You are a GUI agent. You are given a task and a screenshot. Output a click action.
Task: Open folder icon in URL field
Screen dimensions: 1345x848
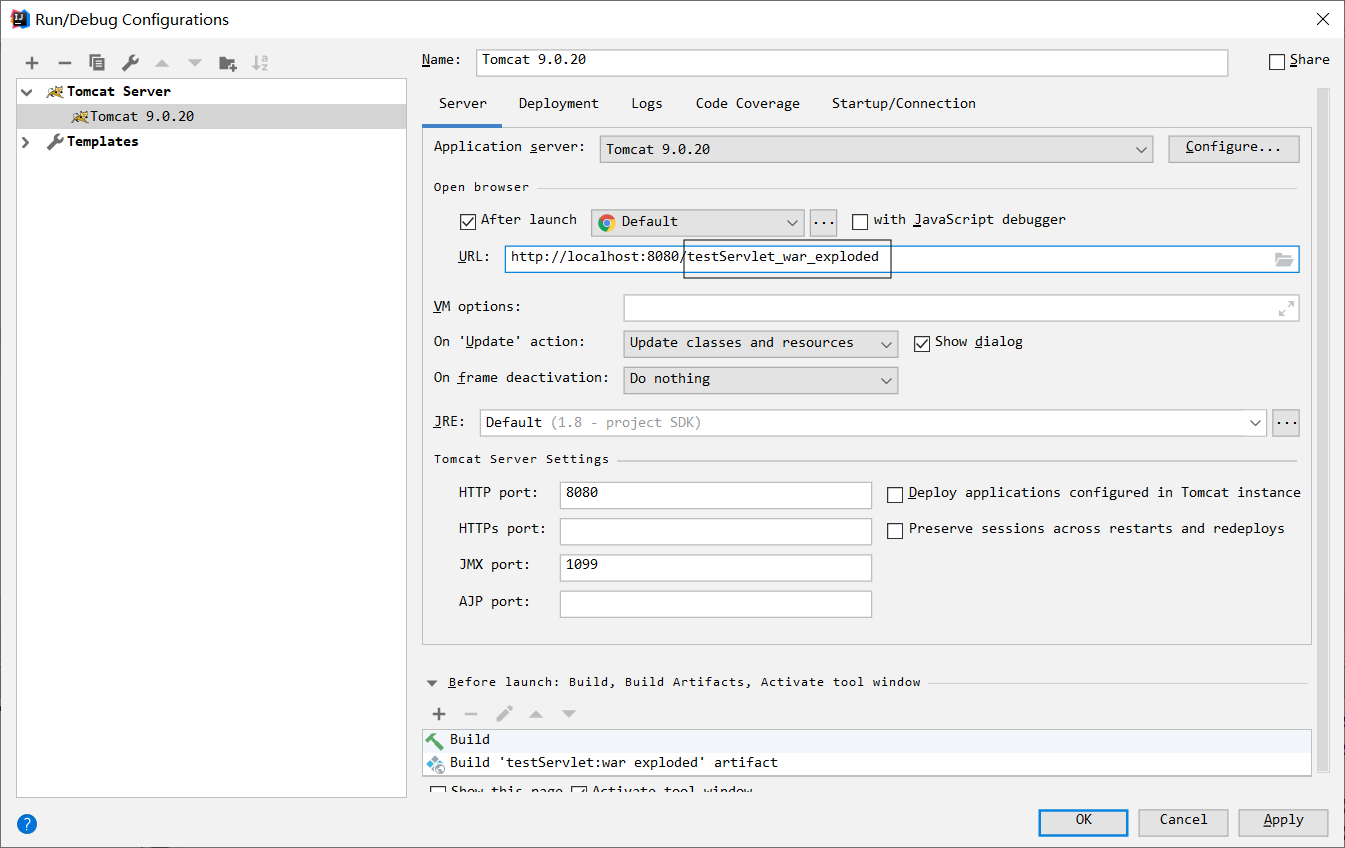1284,259
